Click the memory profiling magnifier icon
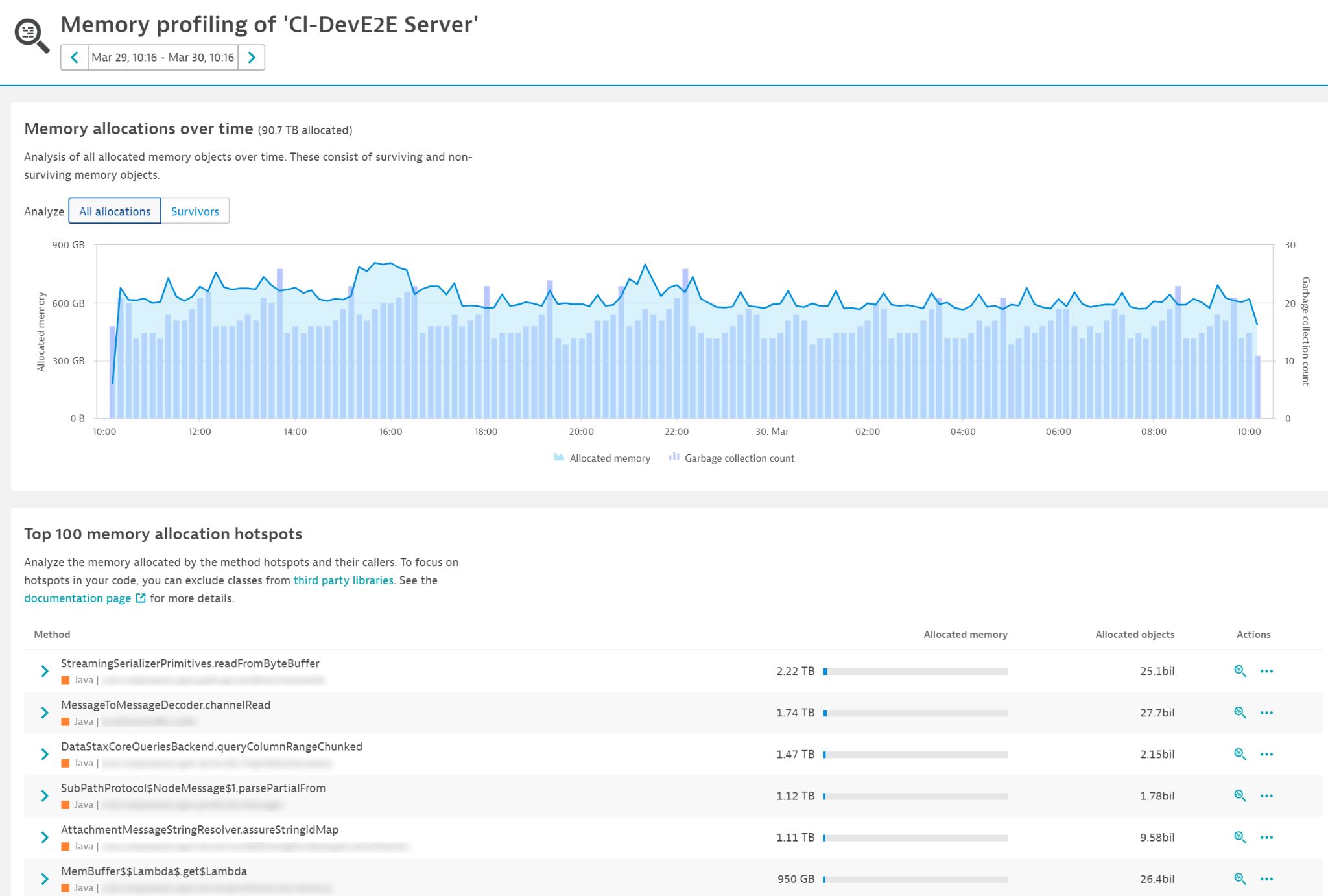 32,35
